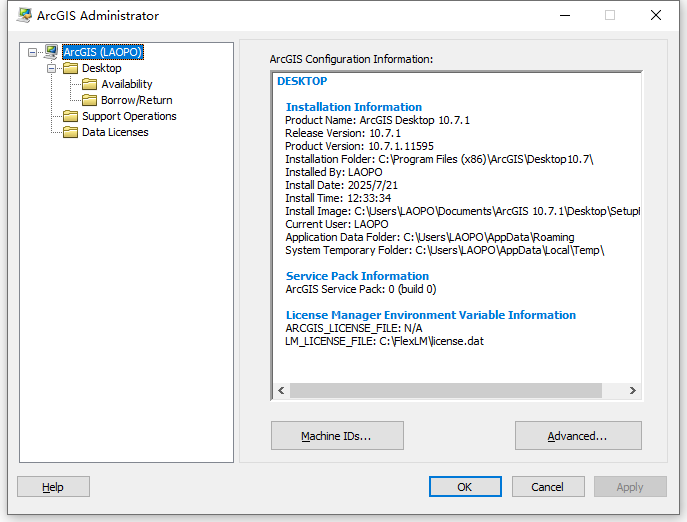Click the Installation Folder path line

[439, 159]
